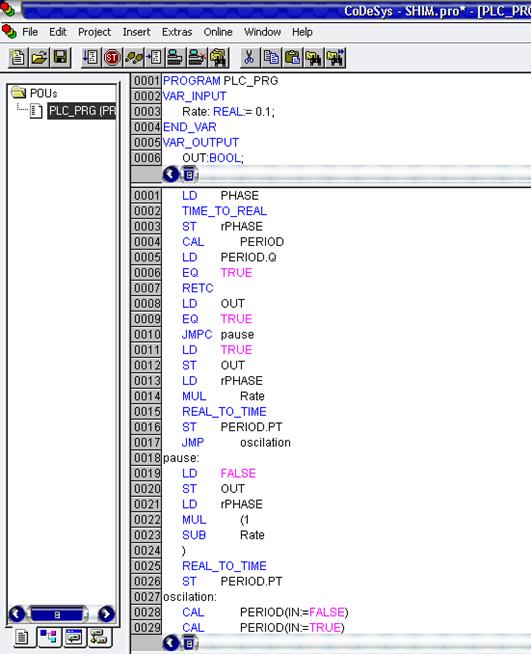
Task: Click right arrow of POU panel scrollbar
Action: pyautogui.click(x=106, y=614)
